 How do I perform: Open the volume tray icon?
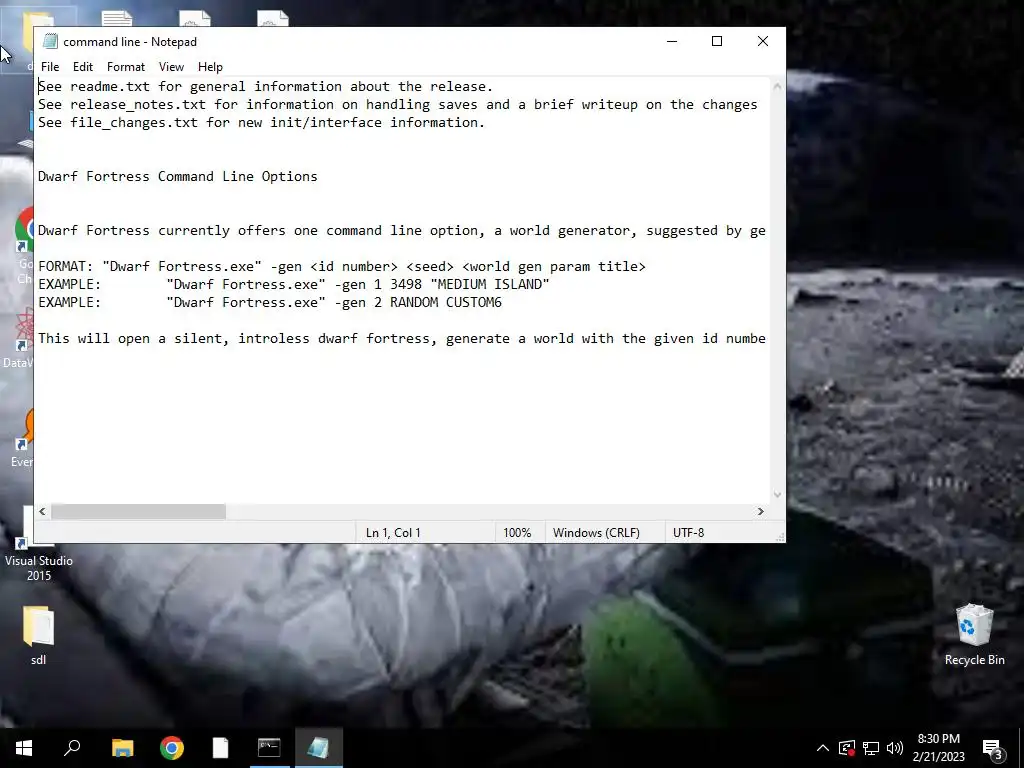click(895, 748)
